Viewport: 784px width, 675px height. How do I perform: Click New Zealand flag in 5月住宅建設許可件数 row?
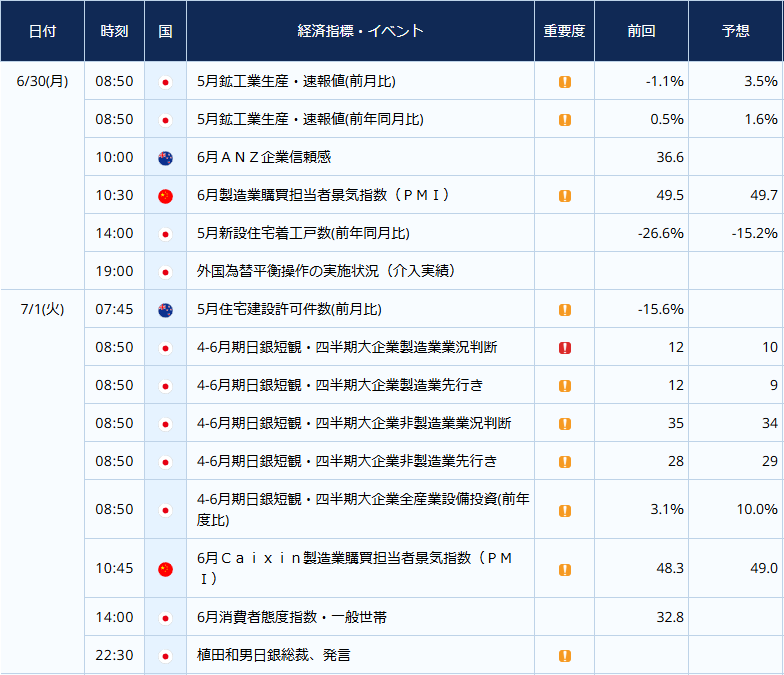[165, 310]
